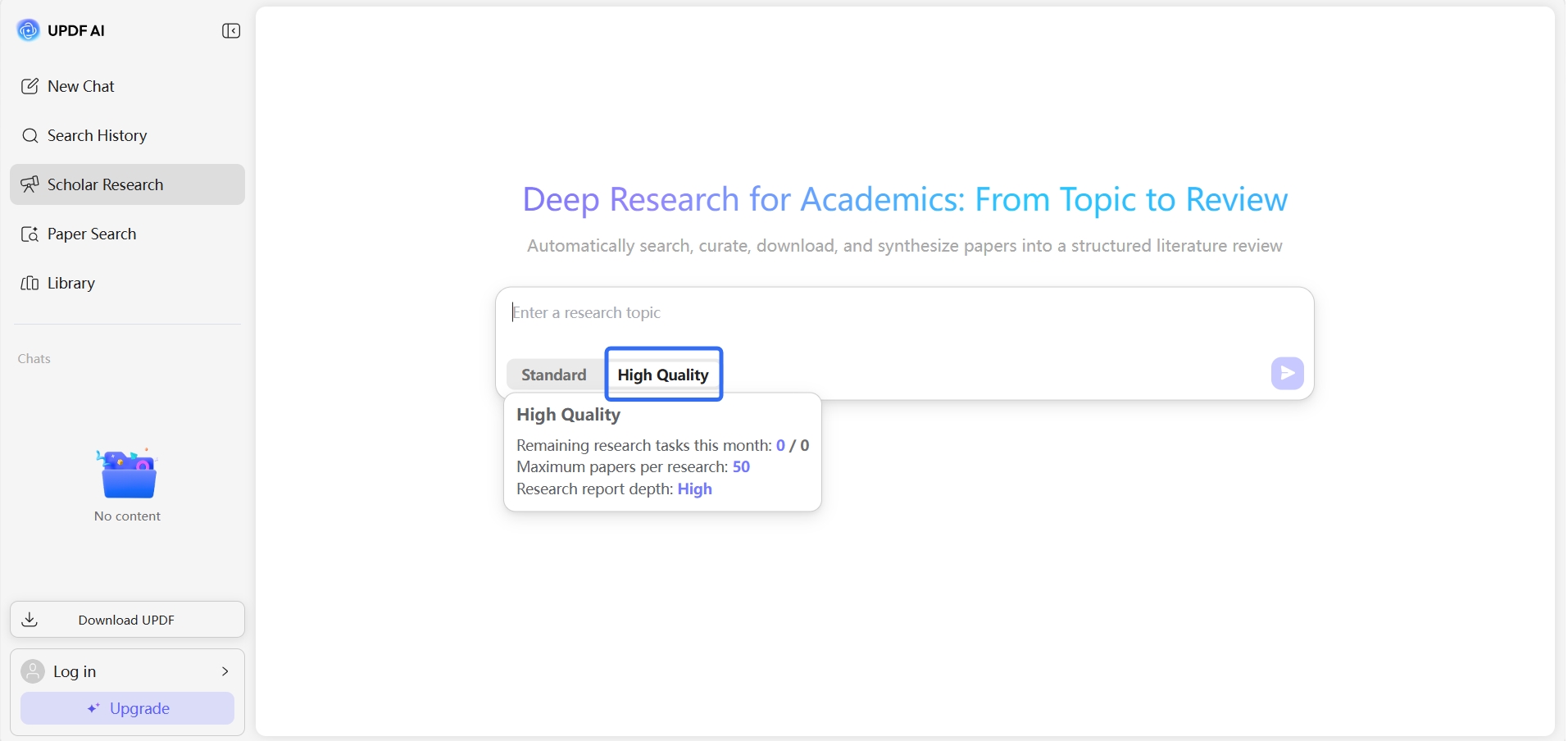Expand the Log in chevron arrow
The width and height of the screenshot is (1568, 741).
click(x=225, y=671)
